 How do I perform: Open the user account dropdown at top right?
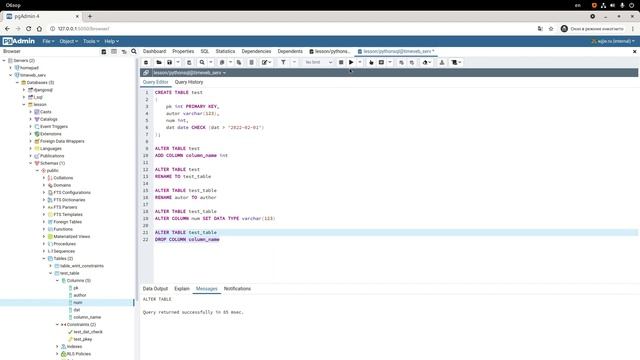tap(613, 41)
